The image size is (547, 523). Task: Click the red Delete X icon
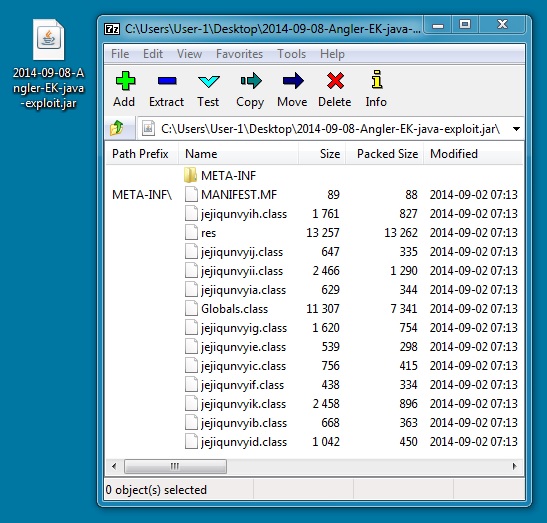[335, 81]
